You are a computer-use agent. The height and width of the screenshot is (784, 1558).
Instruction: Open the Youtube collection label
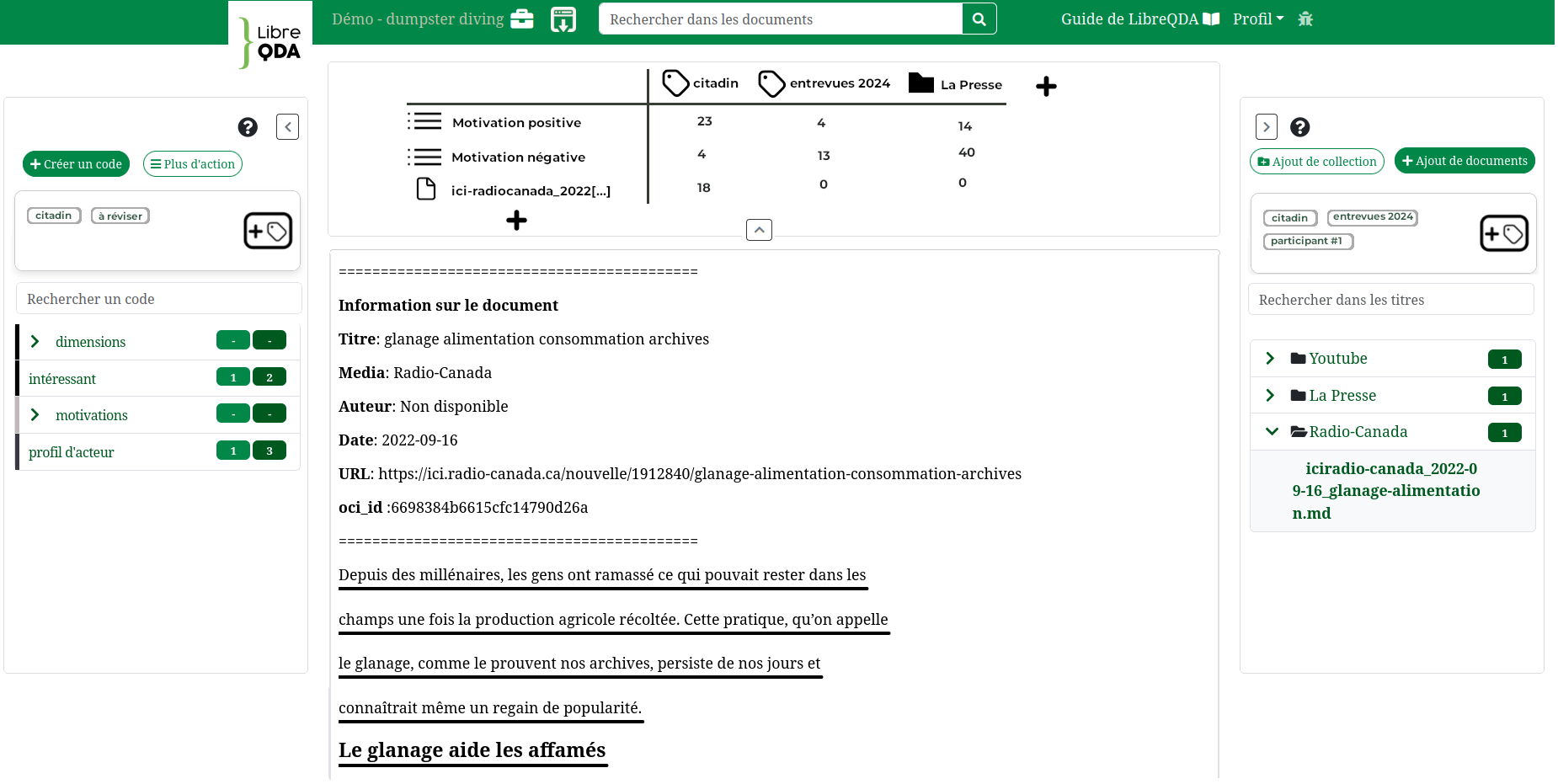[x=1338, y=359]
